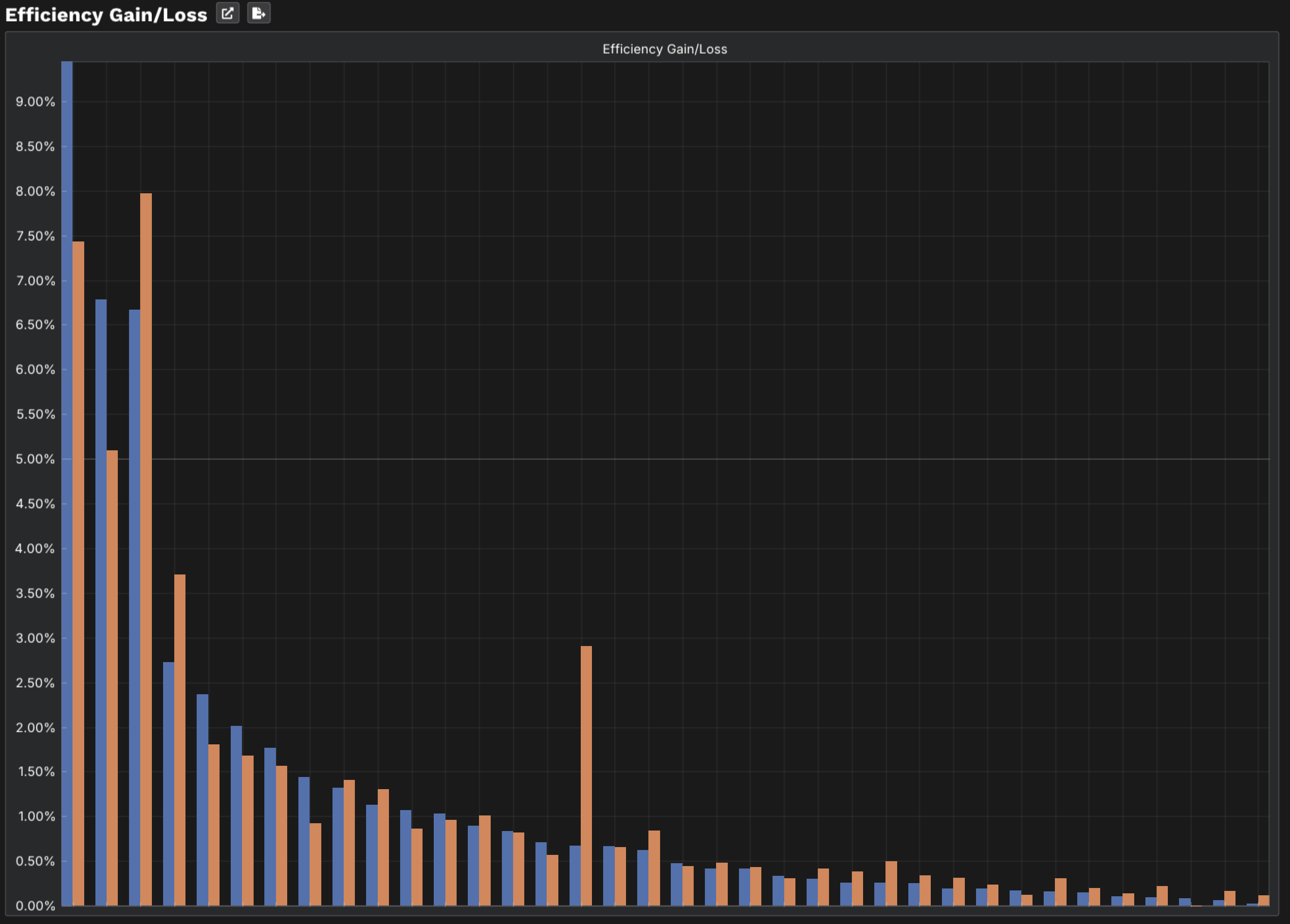Click the external link icon beside the title

[x=228, y=14]
